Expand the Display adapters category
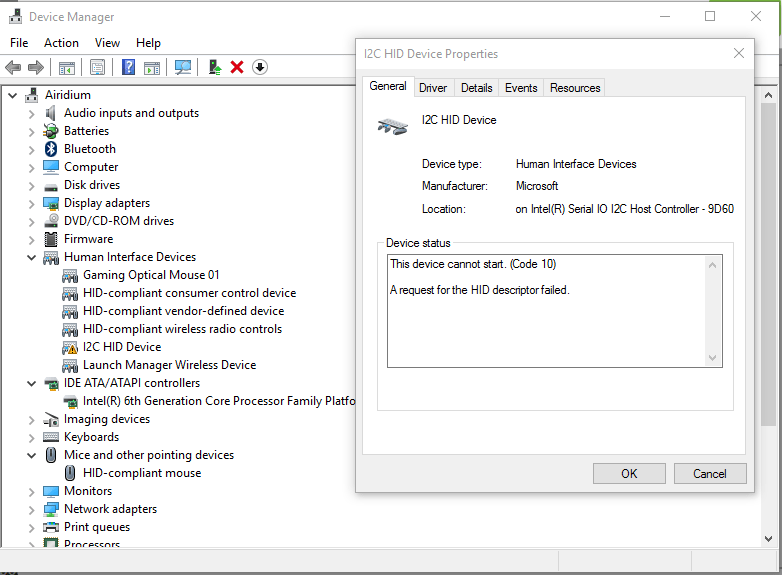This screenshot has height=575, width=782. click(x=31, y=203)
